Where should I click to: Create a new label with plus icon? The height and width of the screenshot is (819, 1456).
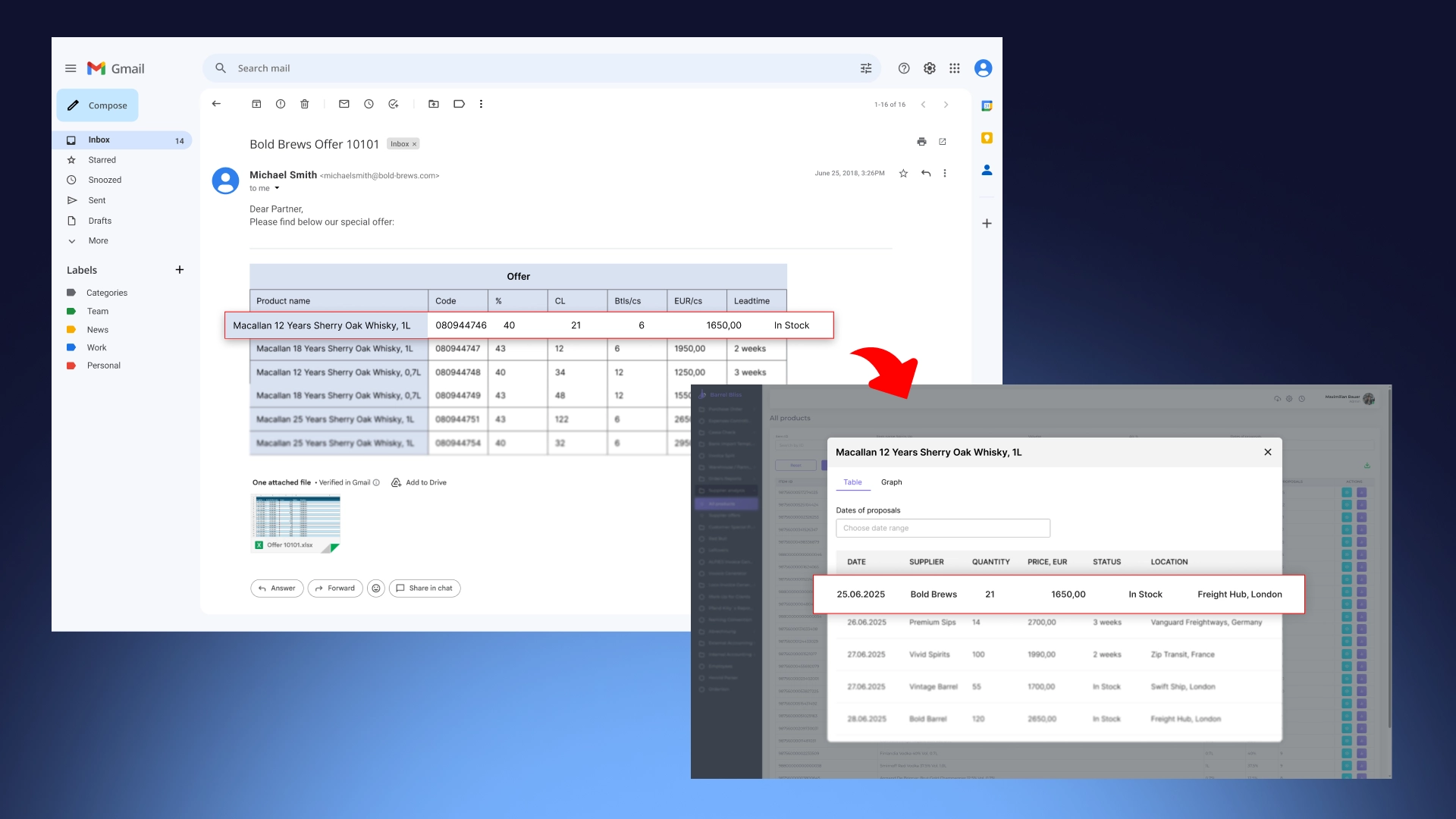pos(180,270)
